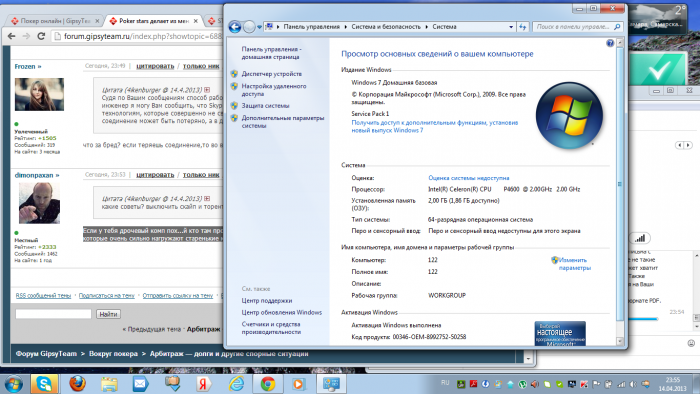The height and width of the screenshot is (394, 700).
Task: Click Chrome's reload page button
Action: tap(41, 36)
